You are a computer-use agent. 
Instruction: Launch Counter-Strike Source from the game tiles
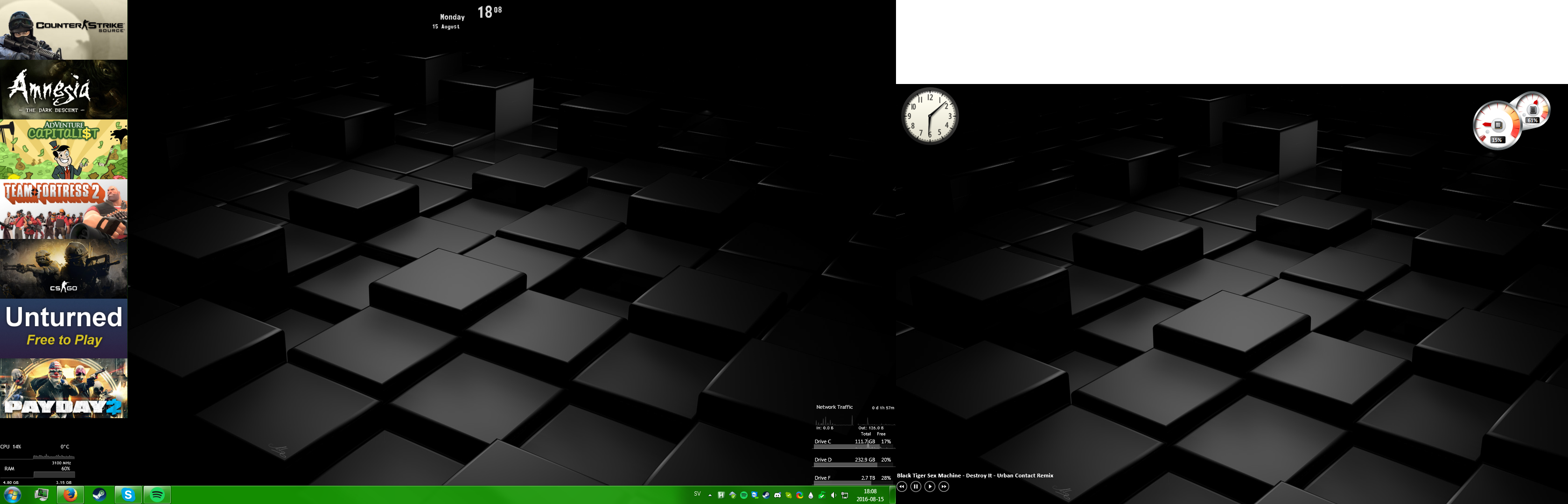click(63, 30)
